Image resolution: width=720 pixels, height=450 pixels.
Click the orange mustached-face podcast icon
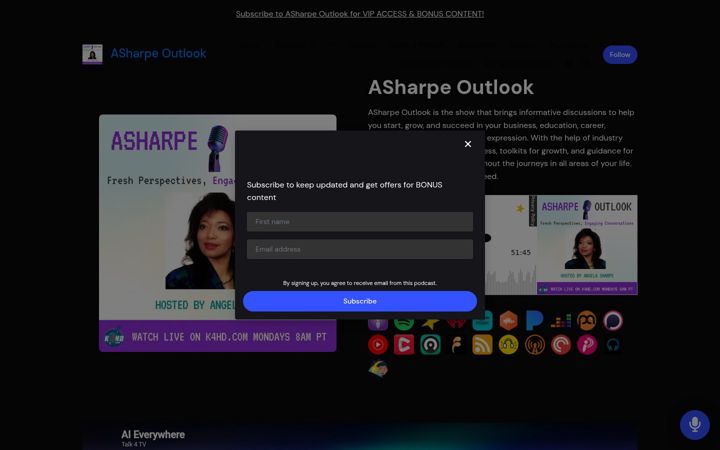click(586, 321)
